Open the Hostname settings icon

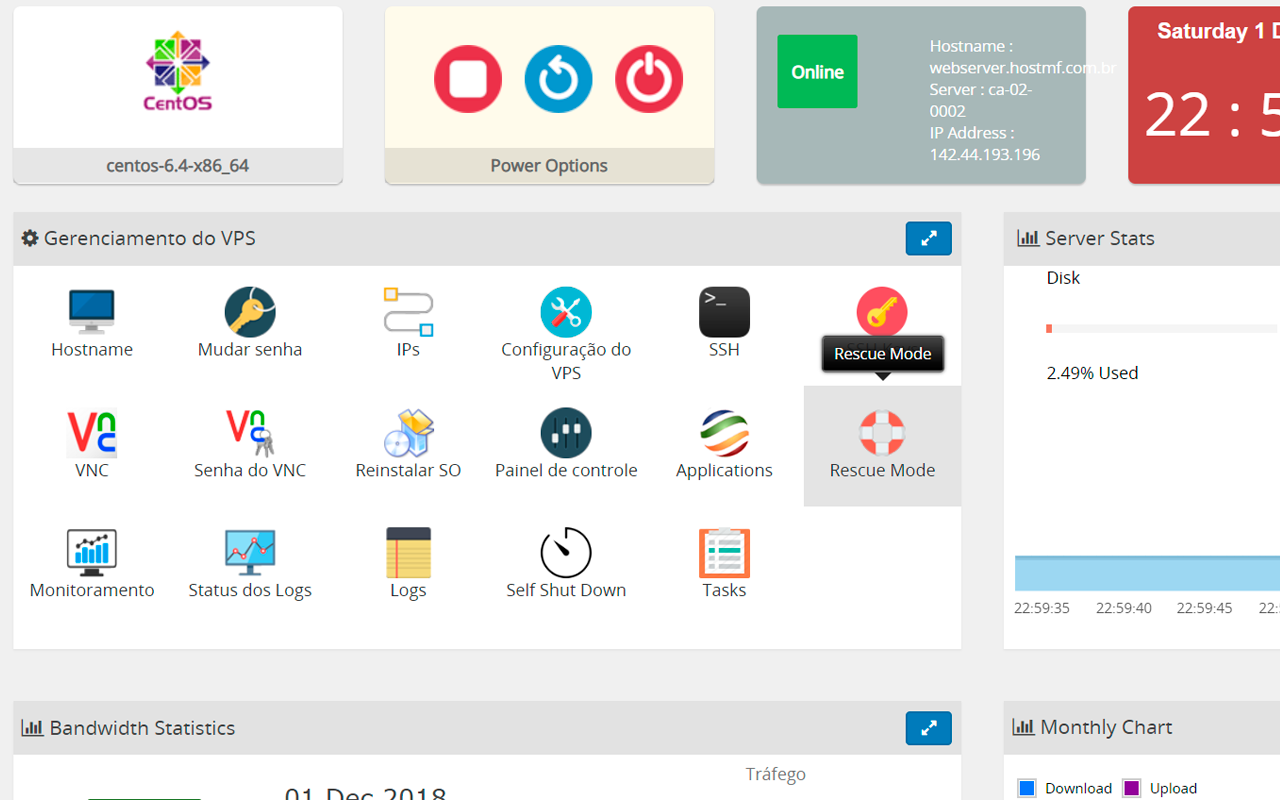coord(92,312)
